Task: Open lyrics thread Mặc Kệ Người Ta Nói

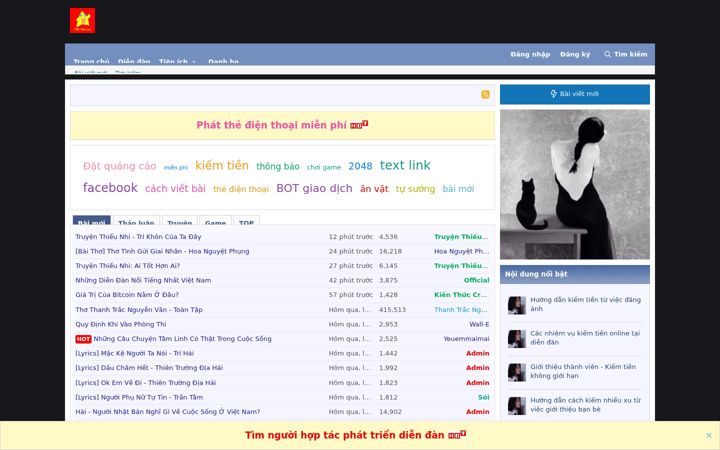Action: (135, 354)
